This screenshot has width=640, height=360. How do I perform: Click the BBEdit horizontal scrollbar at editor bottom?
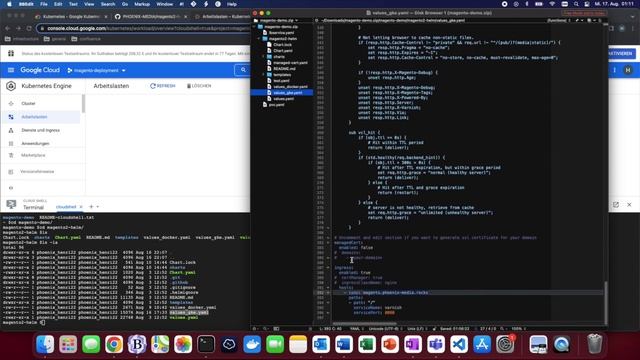[x=364, y=324]
